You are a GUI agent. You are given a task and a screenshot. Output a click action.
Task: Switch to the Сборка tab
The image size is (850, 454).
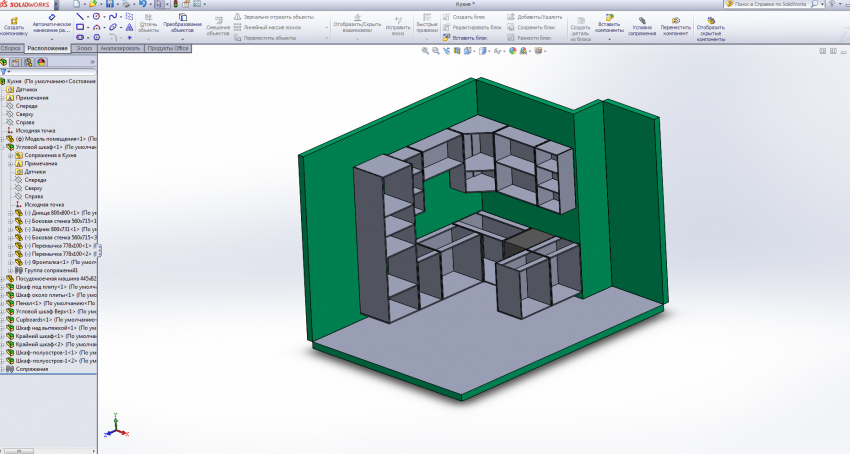pos(11,48)
